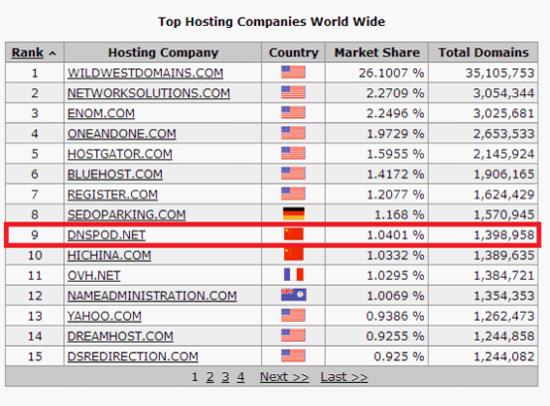
Task: Click the Next >> pagination link
Action: point(284,377)
